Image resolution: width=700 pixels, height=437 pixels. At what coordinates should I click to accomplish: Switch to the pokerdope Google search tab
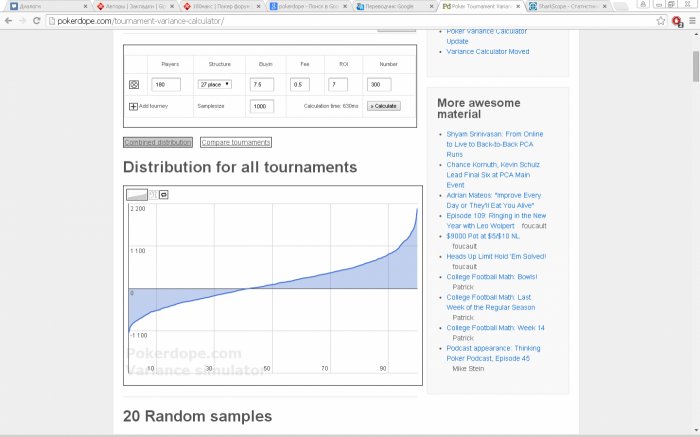click(x=306, y=7)
